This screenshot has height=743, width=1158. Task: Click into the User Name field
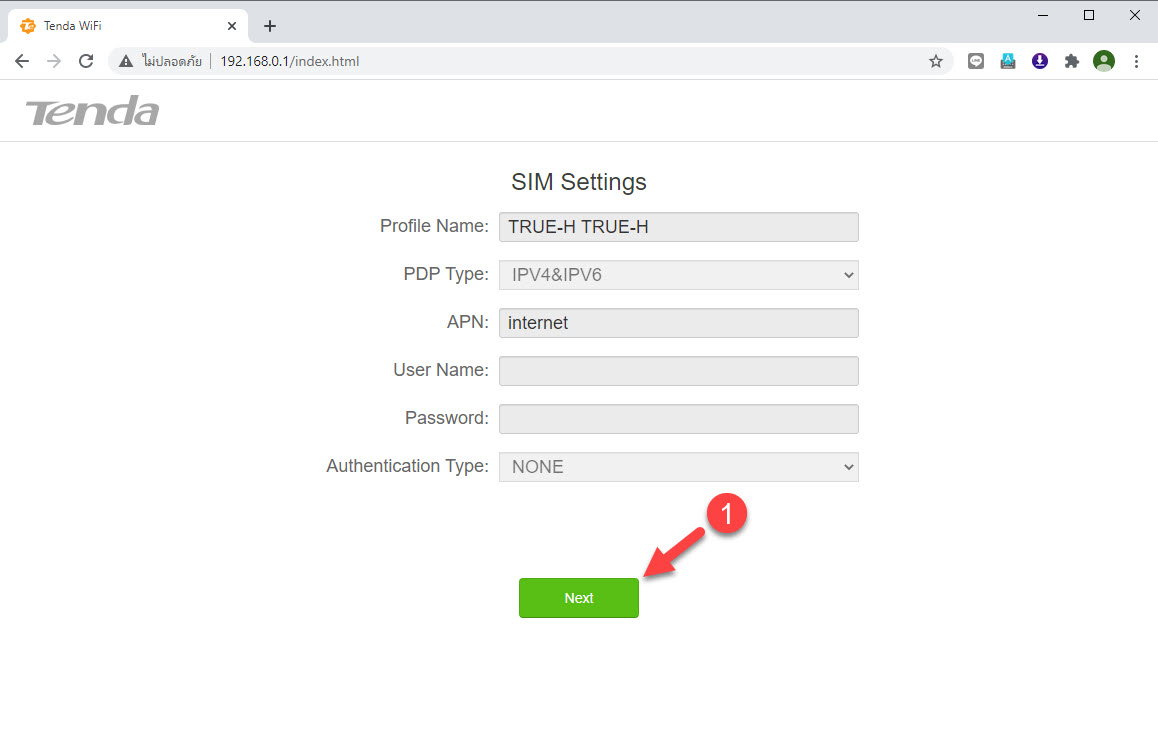(678, 371)
